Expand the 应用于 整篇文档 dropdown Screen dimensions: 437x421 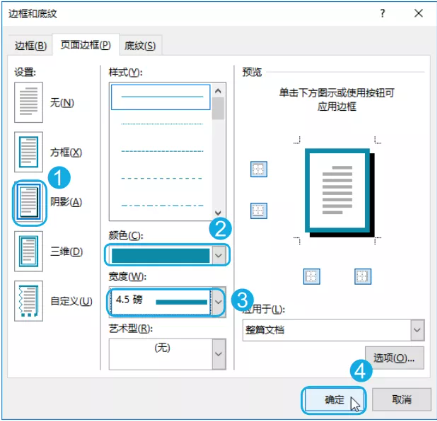pos(417,330)
